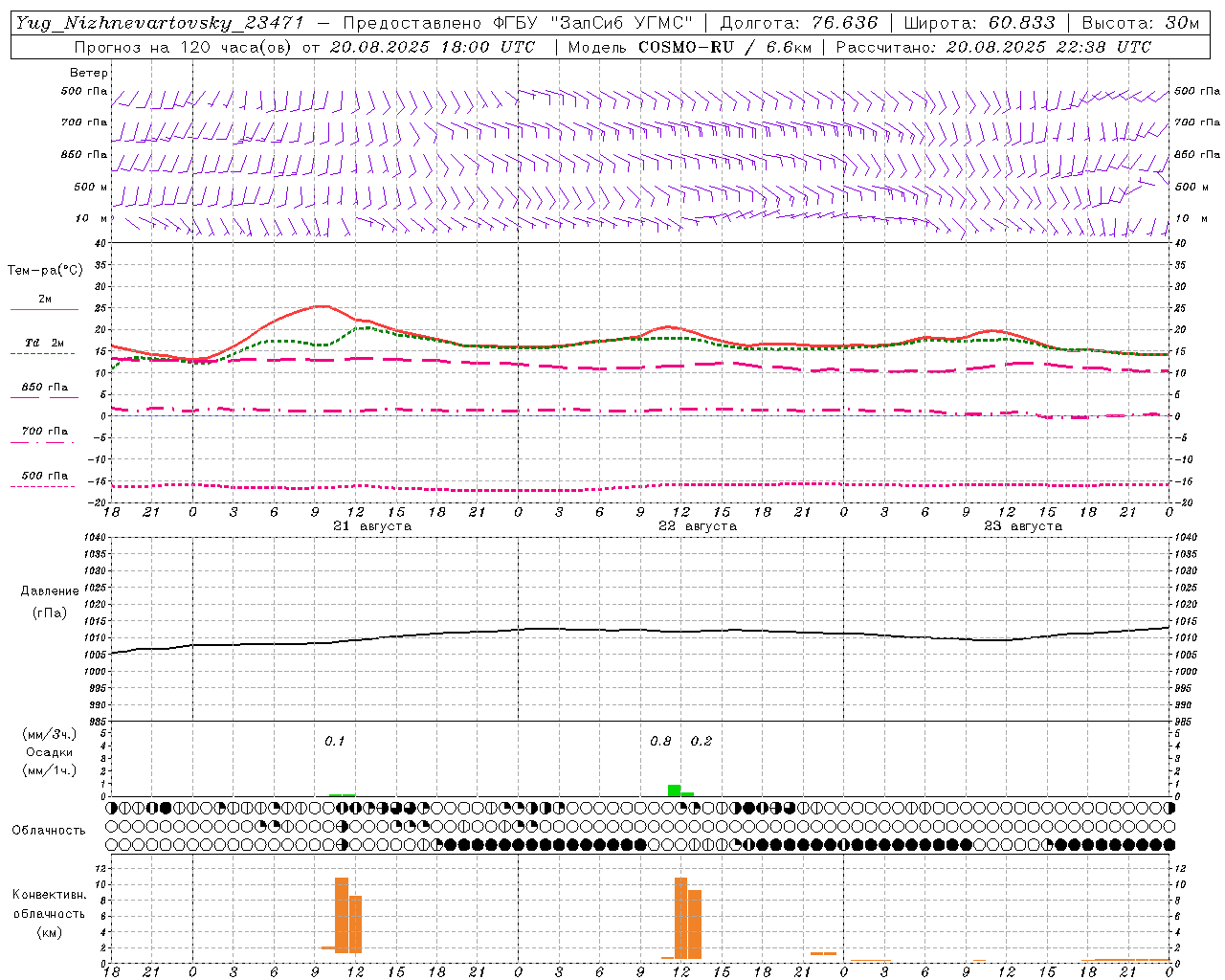Click the '(мм/1ч.)' precipitation unit label
This screenshot has width=1225, height=980.
pyautogui.click(x=51, y=770)
